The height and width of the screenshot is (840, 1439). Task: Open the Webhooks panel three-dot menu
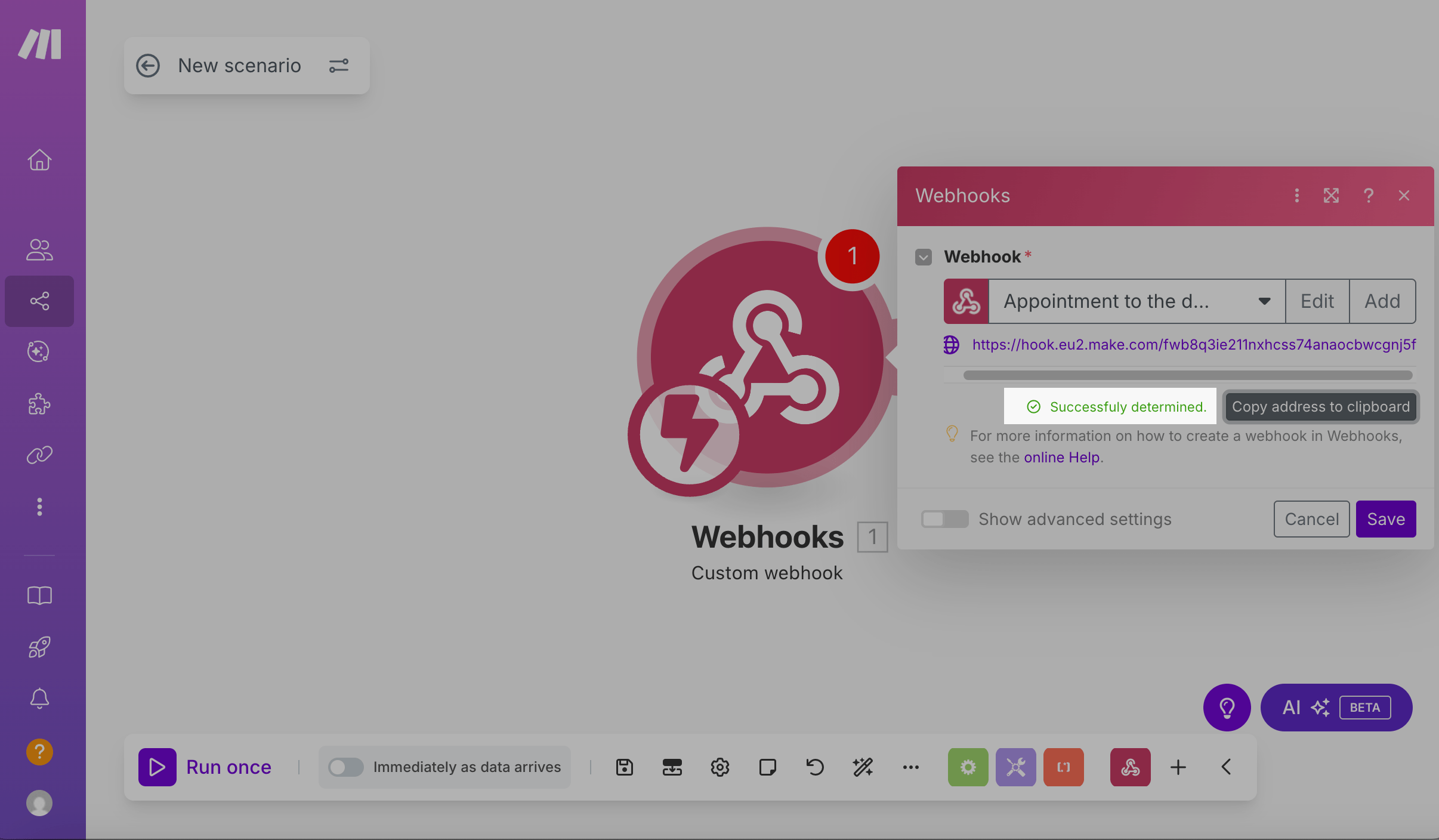point(1296,196)
